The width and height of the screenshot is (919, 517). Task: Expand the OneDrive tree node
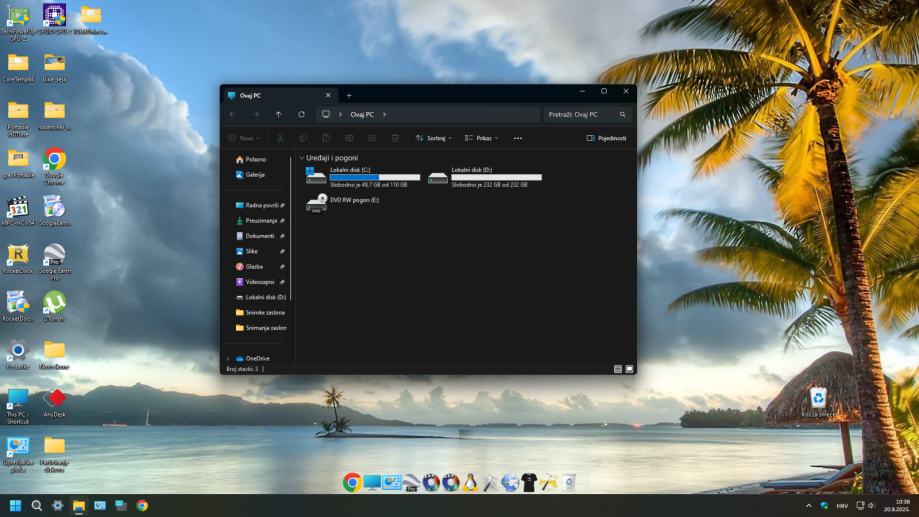pyautogui.click(x=227, y=358)
